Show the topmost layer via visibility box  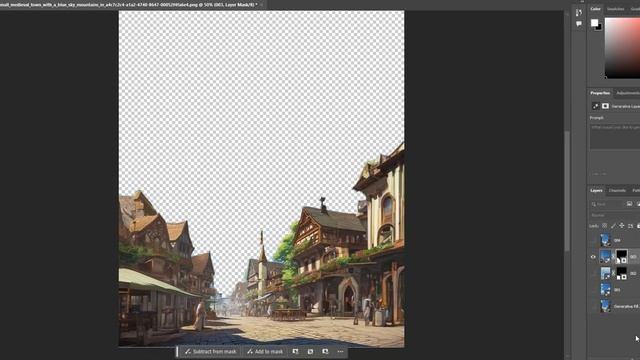593,240
